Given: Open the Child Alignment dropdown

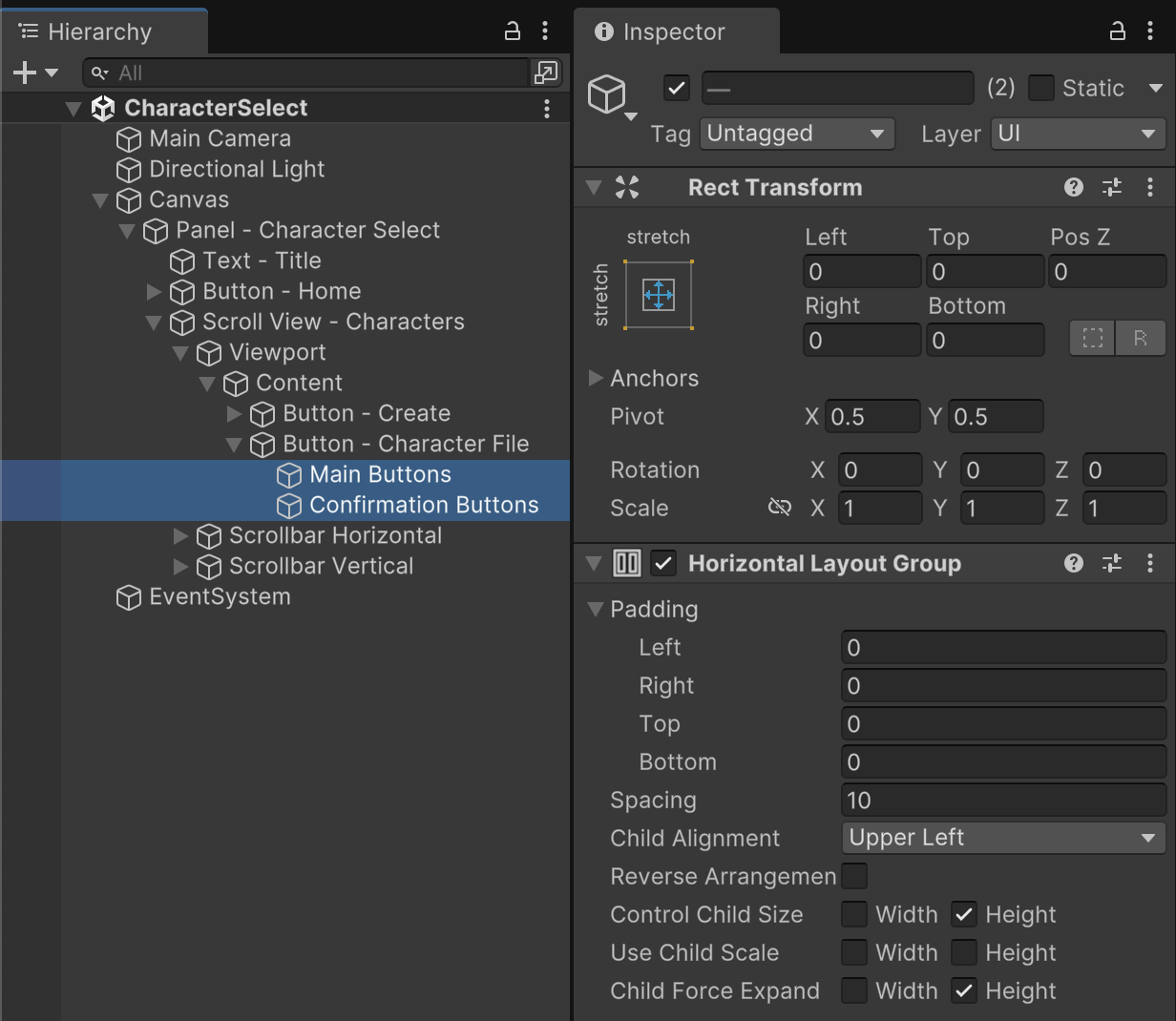Looking at the screenshot, I should (1002, 838).
